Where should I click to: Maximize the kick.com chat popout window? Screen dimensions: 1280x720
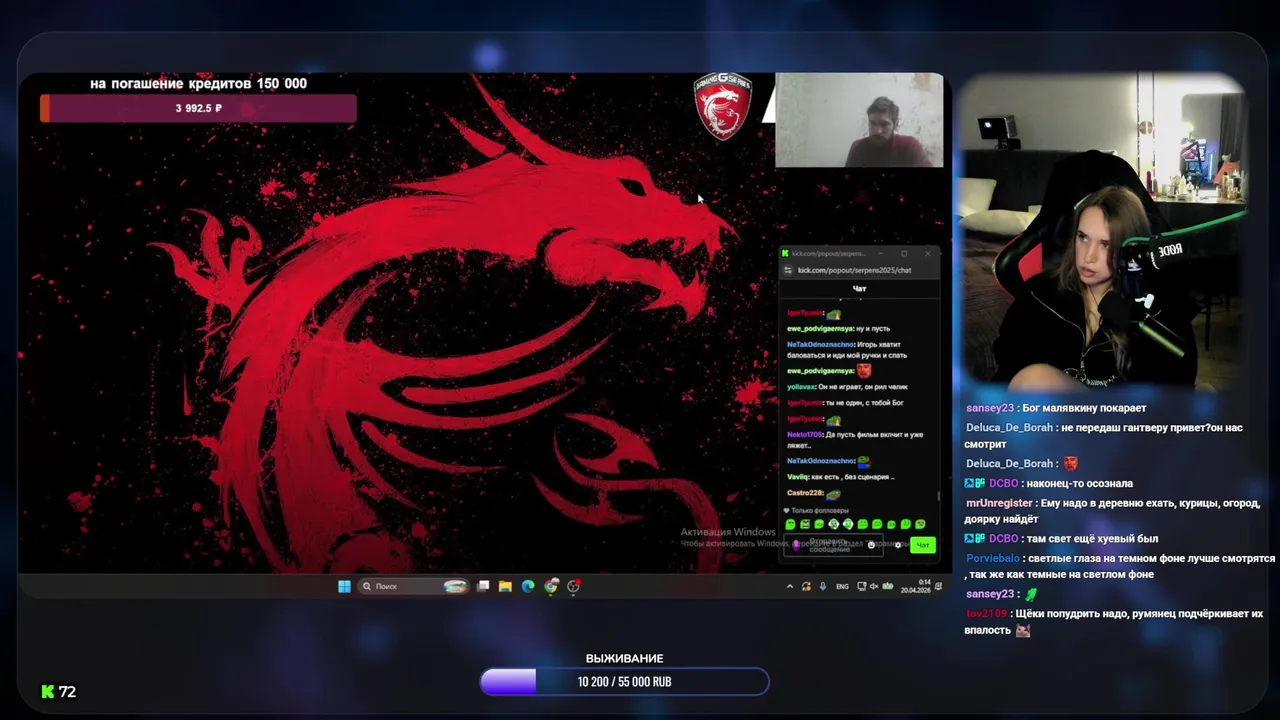(x=904, y=253)
